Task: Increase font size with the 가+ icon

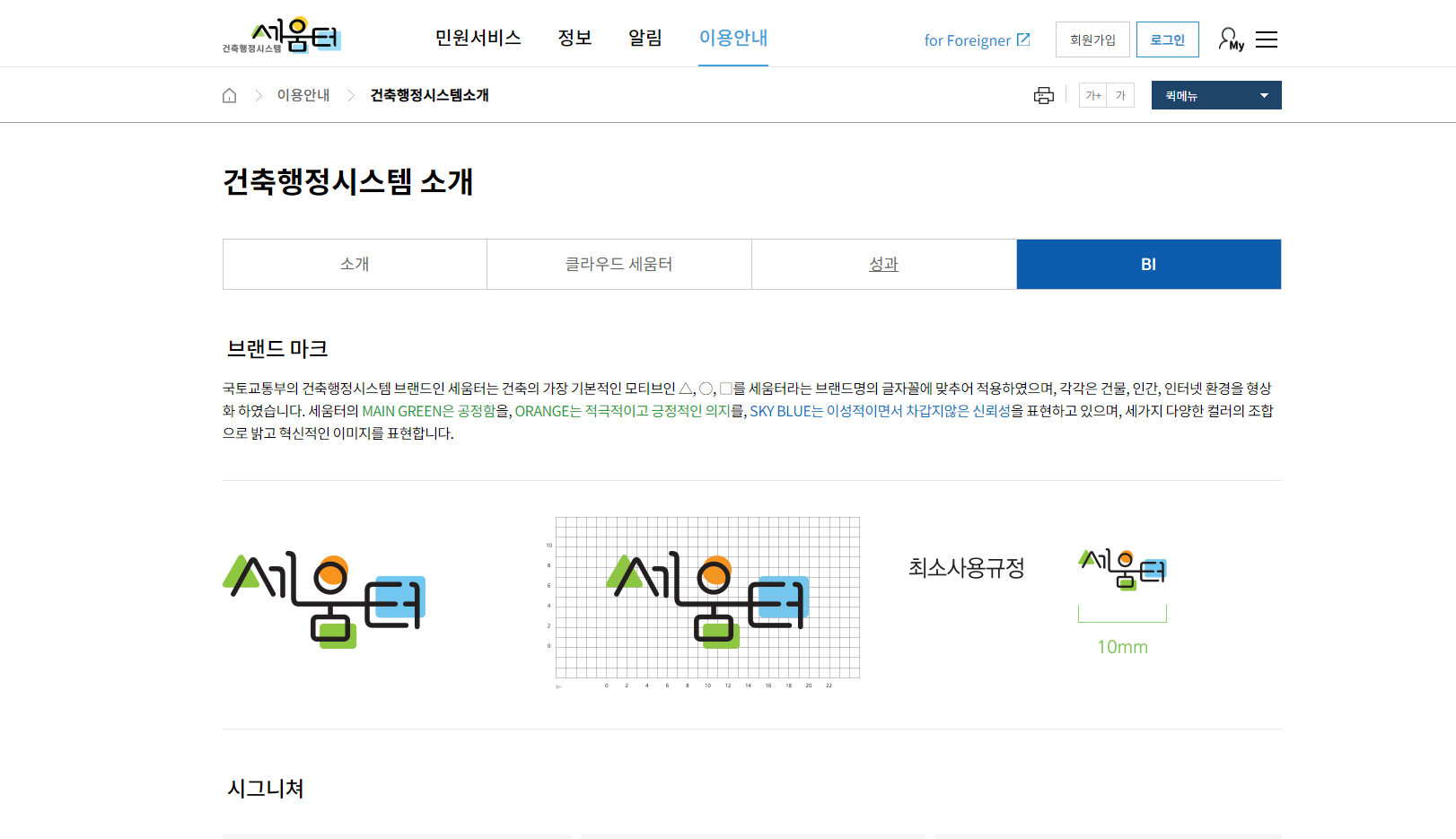Action: [x=1092, y=94]
